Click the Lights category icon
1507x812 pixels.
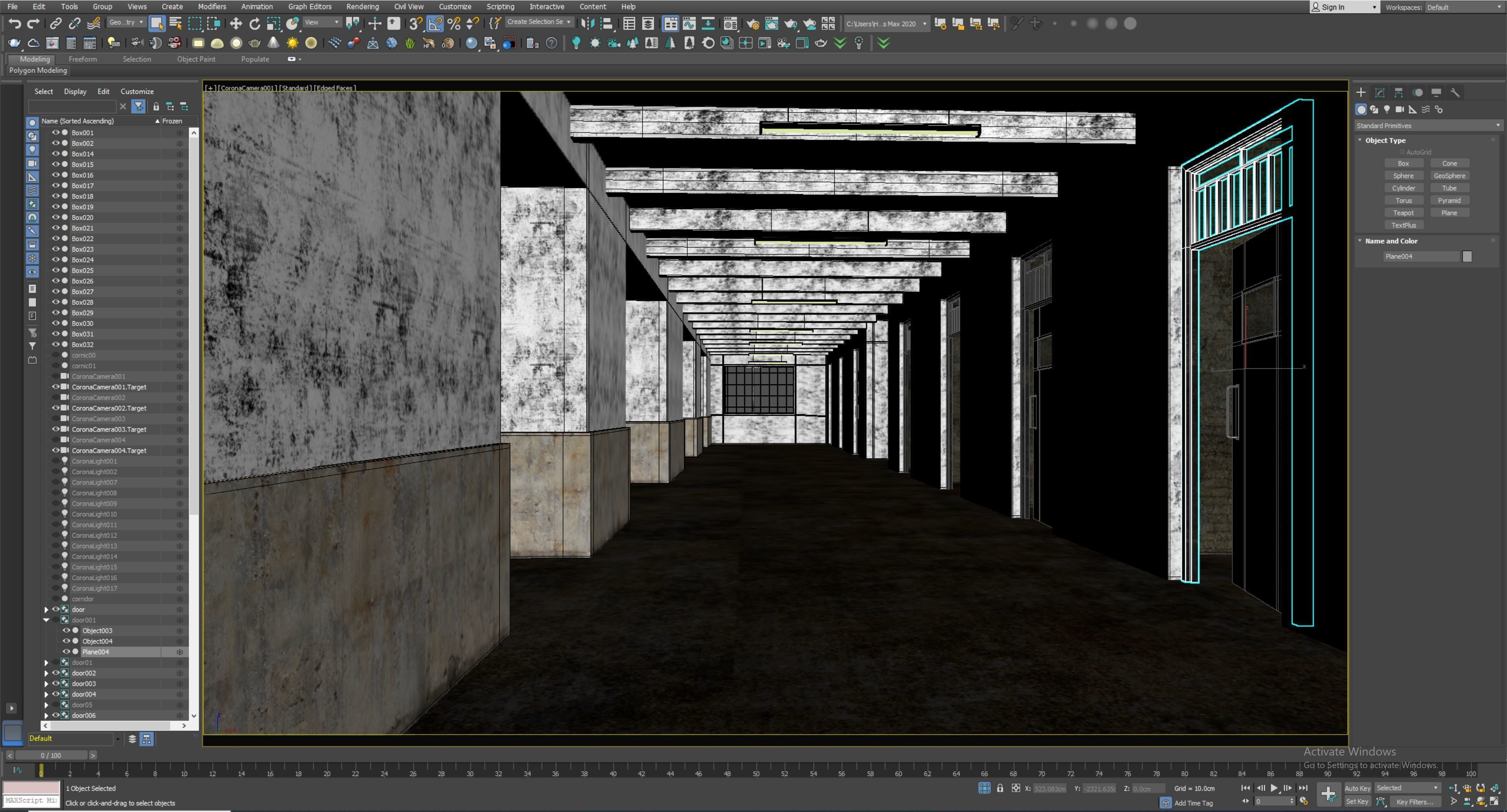1387,109
